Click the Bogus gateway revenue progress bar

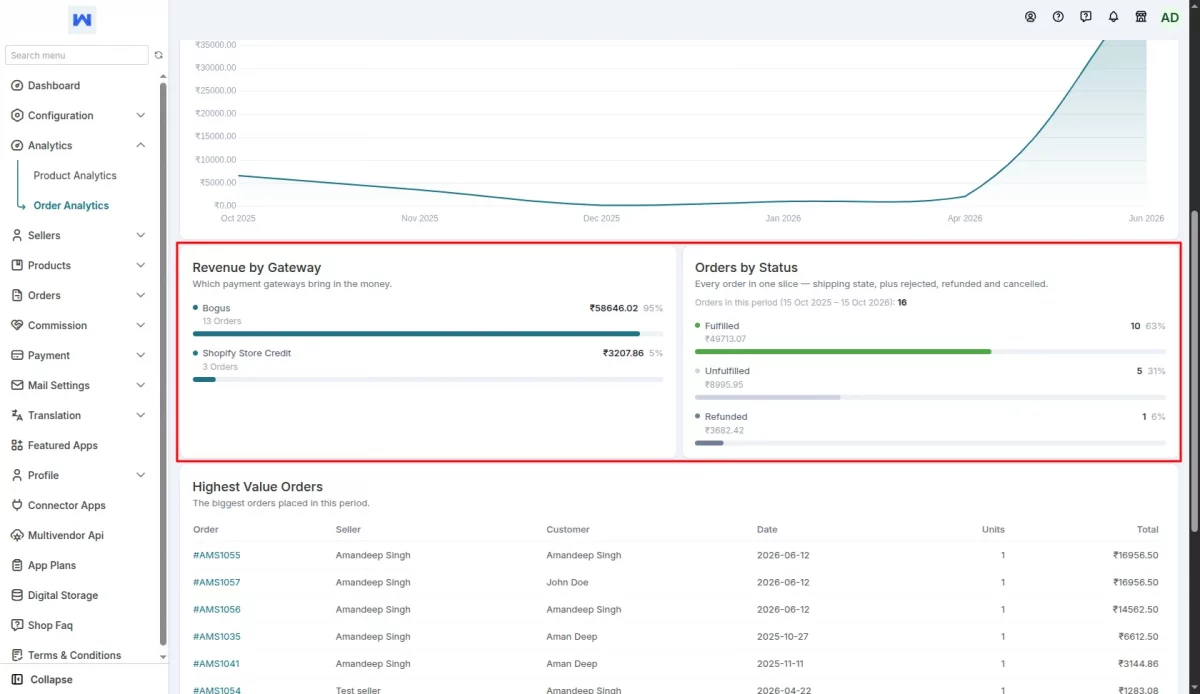coord(428,334)
